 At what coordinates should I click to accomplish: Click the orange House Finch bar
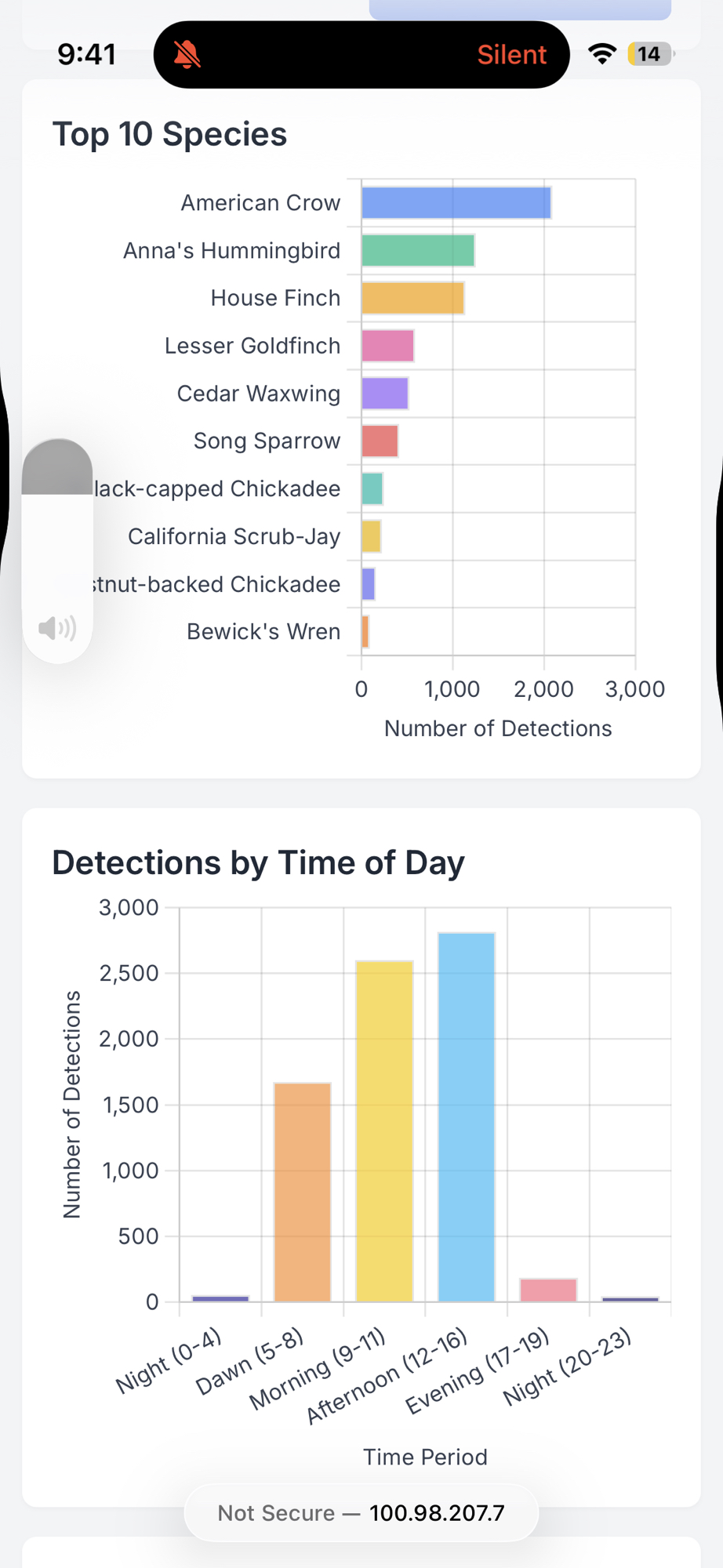pos(412,299)
